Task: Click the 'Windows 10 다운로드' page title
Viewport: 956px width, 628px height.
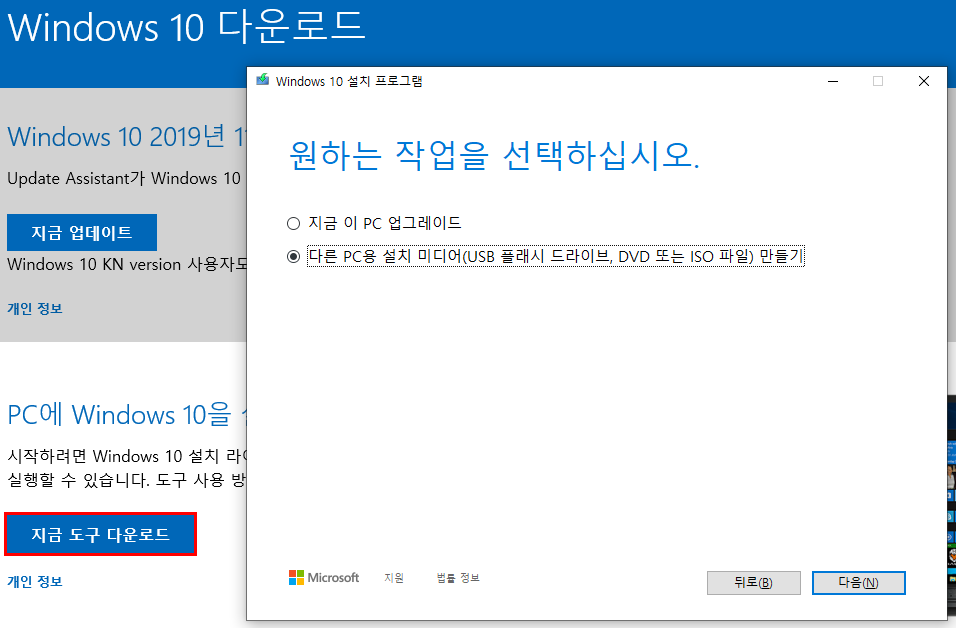Action: pyautogui.click(x=187, y=26)
